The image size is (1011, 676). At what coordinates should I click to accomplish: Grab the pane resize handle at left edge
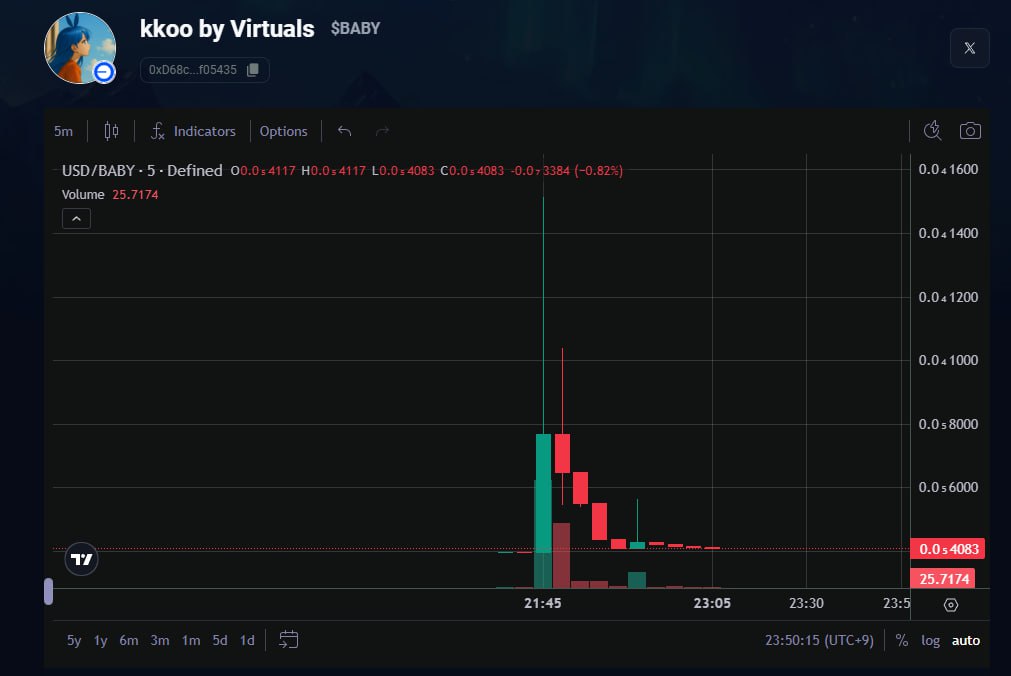pyautogui.click(x=48, y=592)
